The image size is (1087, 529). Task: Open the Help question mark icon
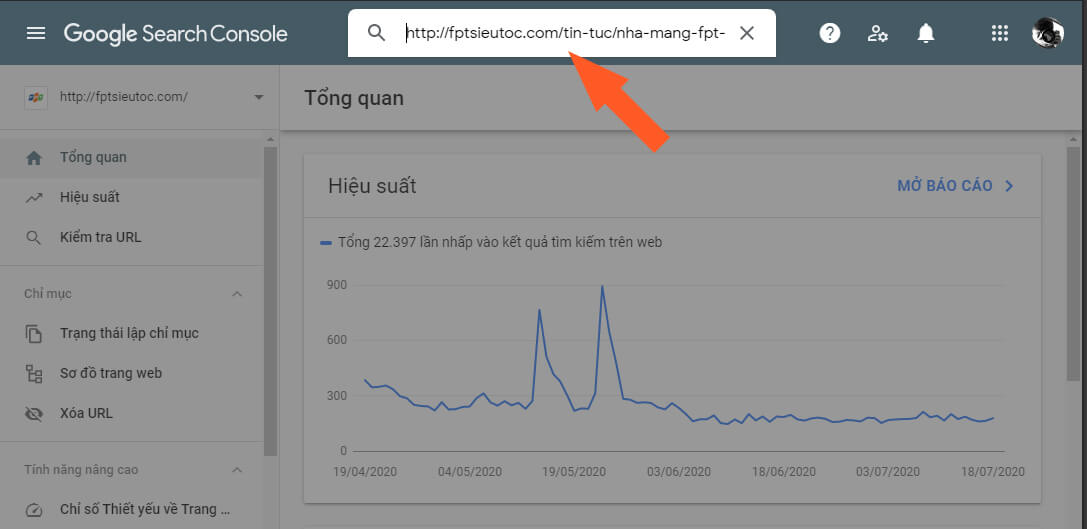(830, 33)
